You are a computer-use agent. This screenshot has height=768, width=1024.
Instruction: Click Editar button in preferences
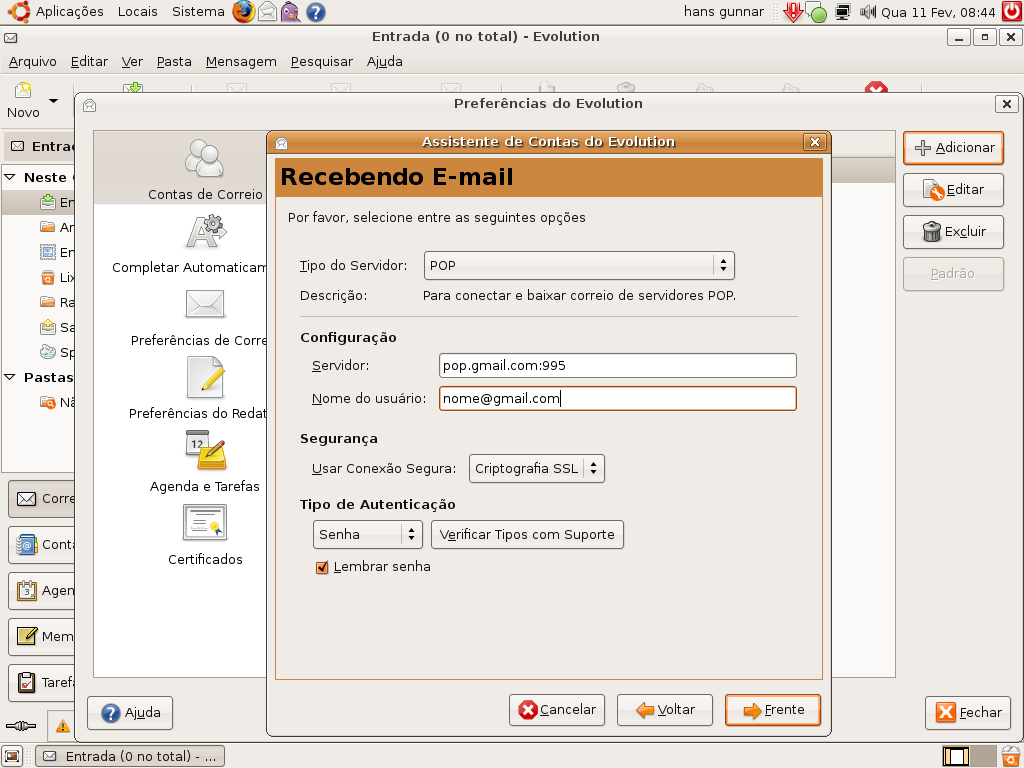coord(953,190)
